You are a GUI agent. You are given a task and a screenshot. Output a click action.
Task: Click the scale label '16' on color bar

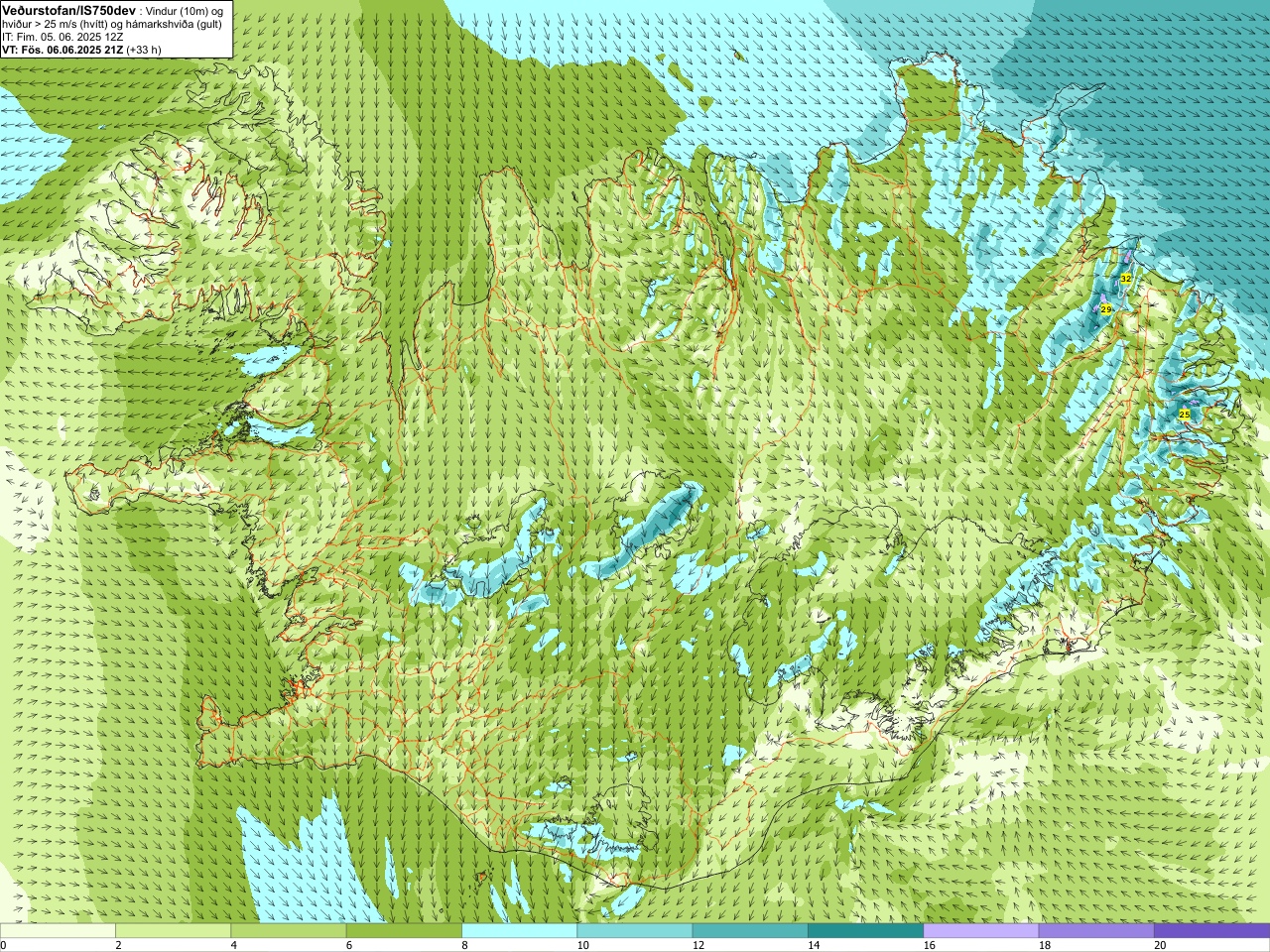(x=929, y=945)
